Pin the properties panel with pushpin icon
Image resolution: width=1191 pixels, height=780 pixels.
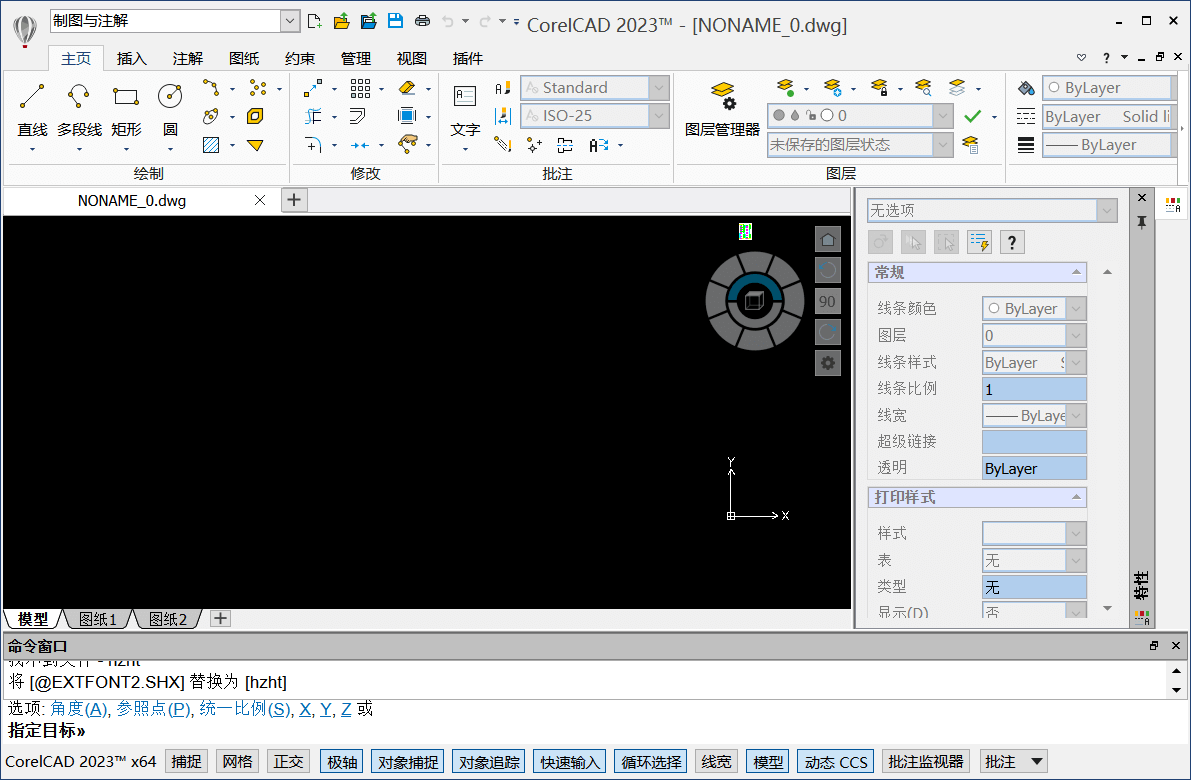[x=1142, y=223]
